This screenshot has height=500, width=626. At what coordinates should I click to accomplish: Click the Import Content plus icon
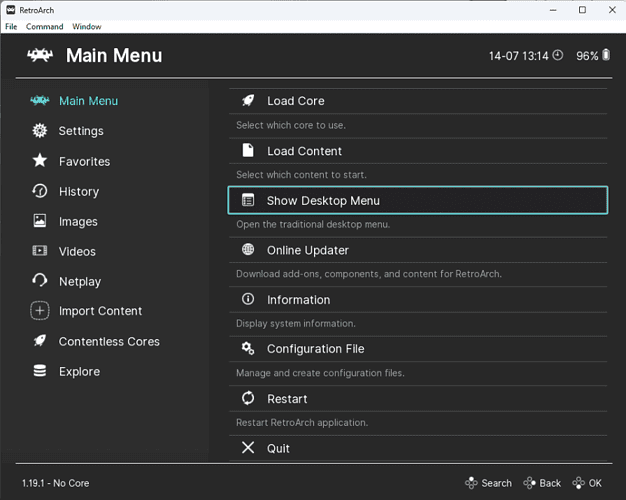pos(40,311)
